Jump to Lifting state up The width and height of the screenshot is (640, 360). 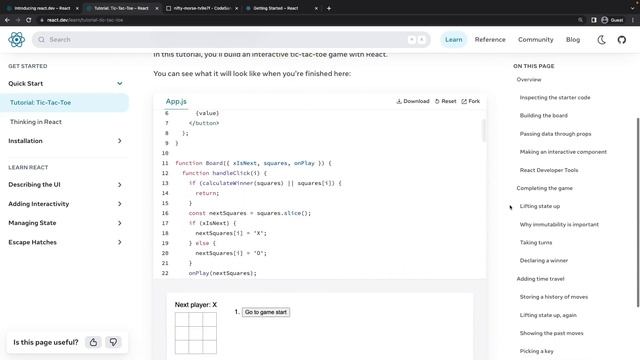pos(540,206)
